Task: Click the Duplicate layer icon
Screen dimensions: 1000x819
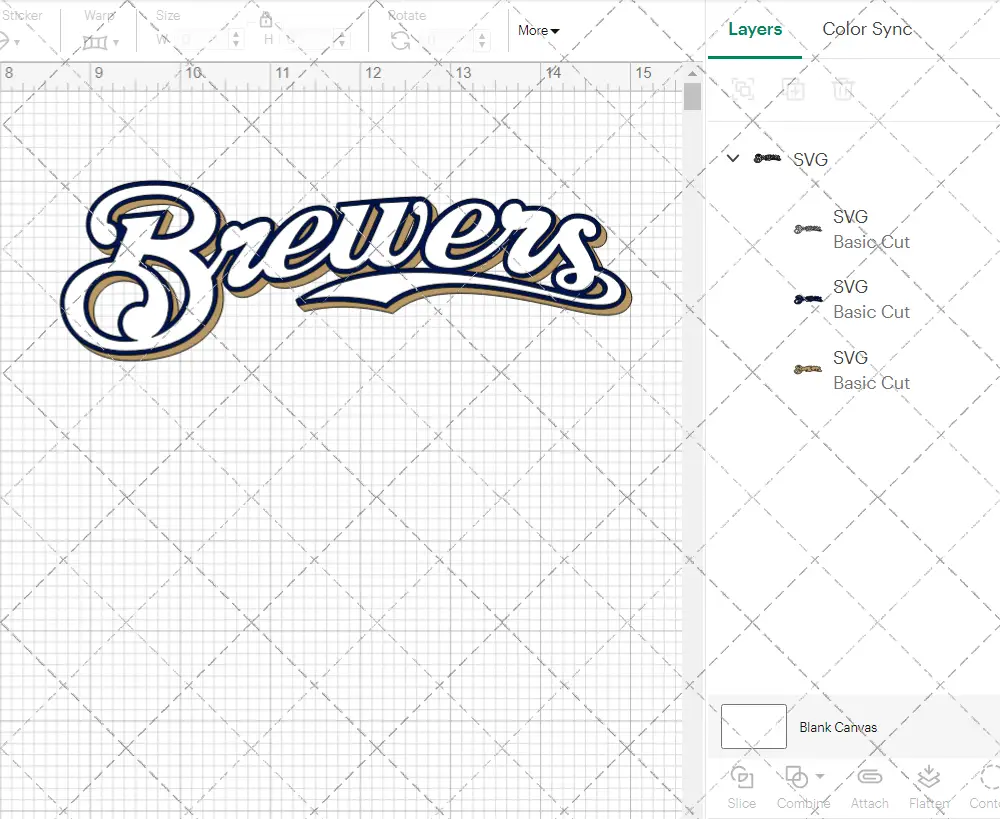Action: point(794,89)
